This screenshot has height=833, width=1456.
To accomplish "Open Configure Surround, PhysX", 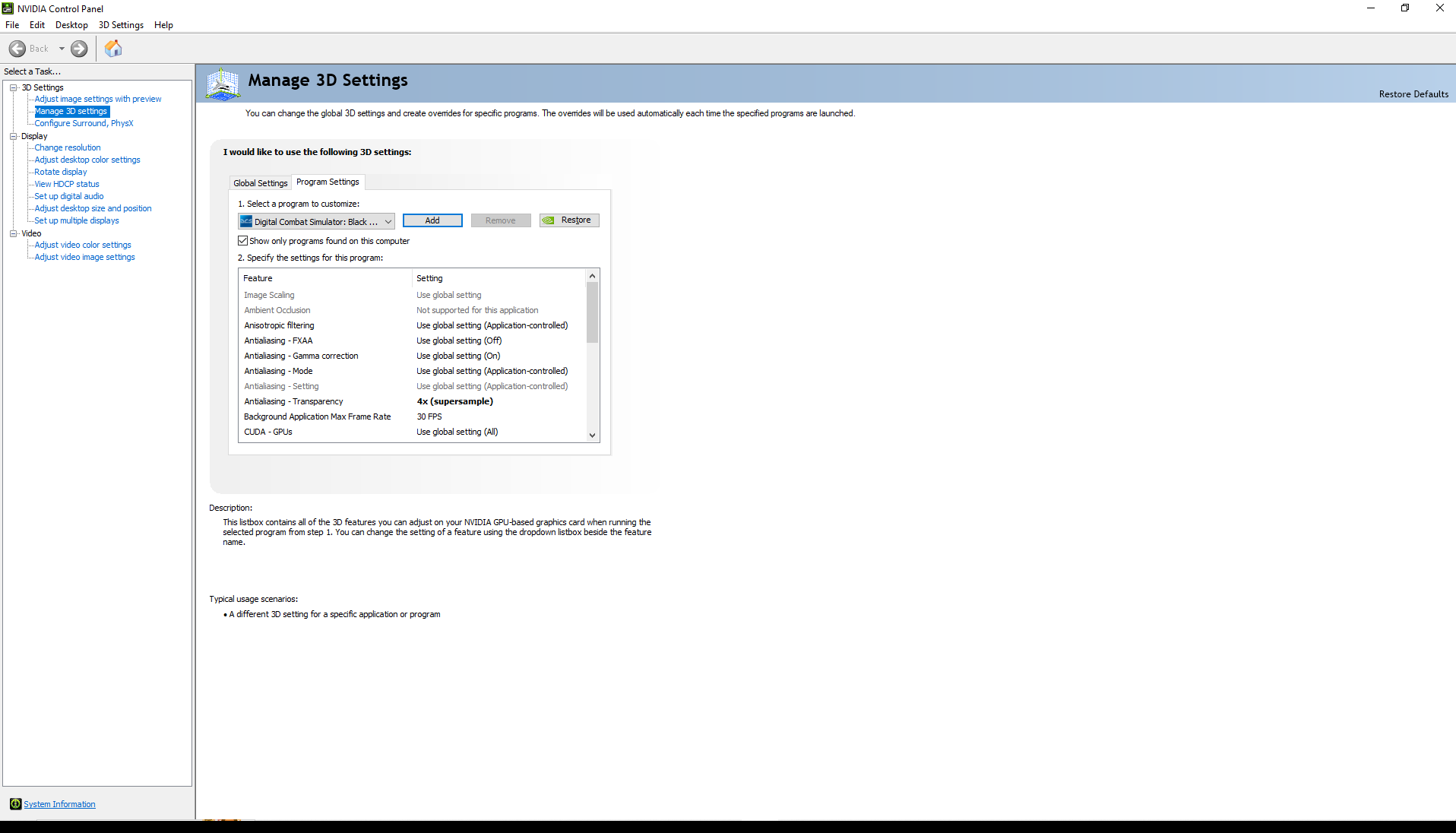I will [84, 123].
